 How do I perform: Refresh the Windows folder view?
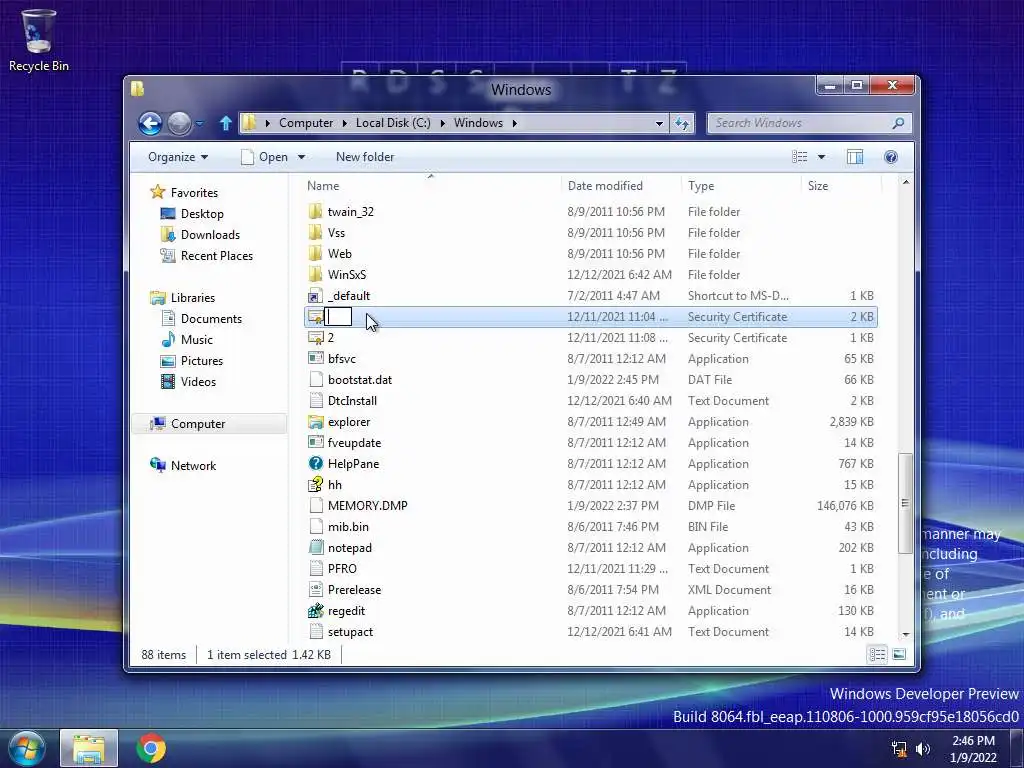point(682,123)
